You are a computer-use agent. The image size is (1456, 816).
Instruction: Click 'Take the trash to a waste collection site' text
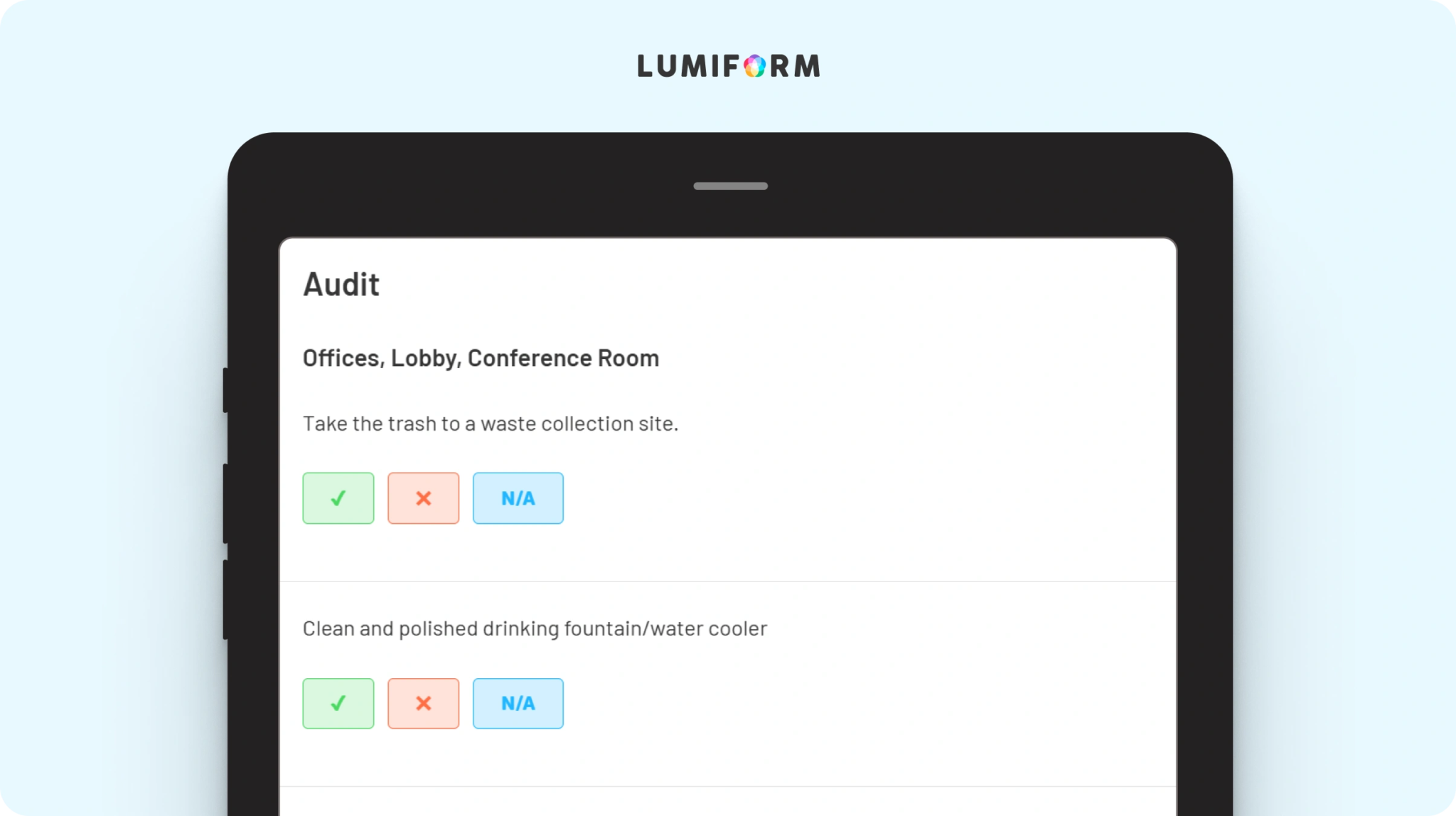pyautogui.click(x=491, y=424)
